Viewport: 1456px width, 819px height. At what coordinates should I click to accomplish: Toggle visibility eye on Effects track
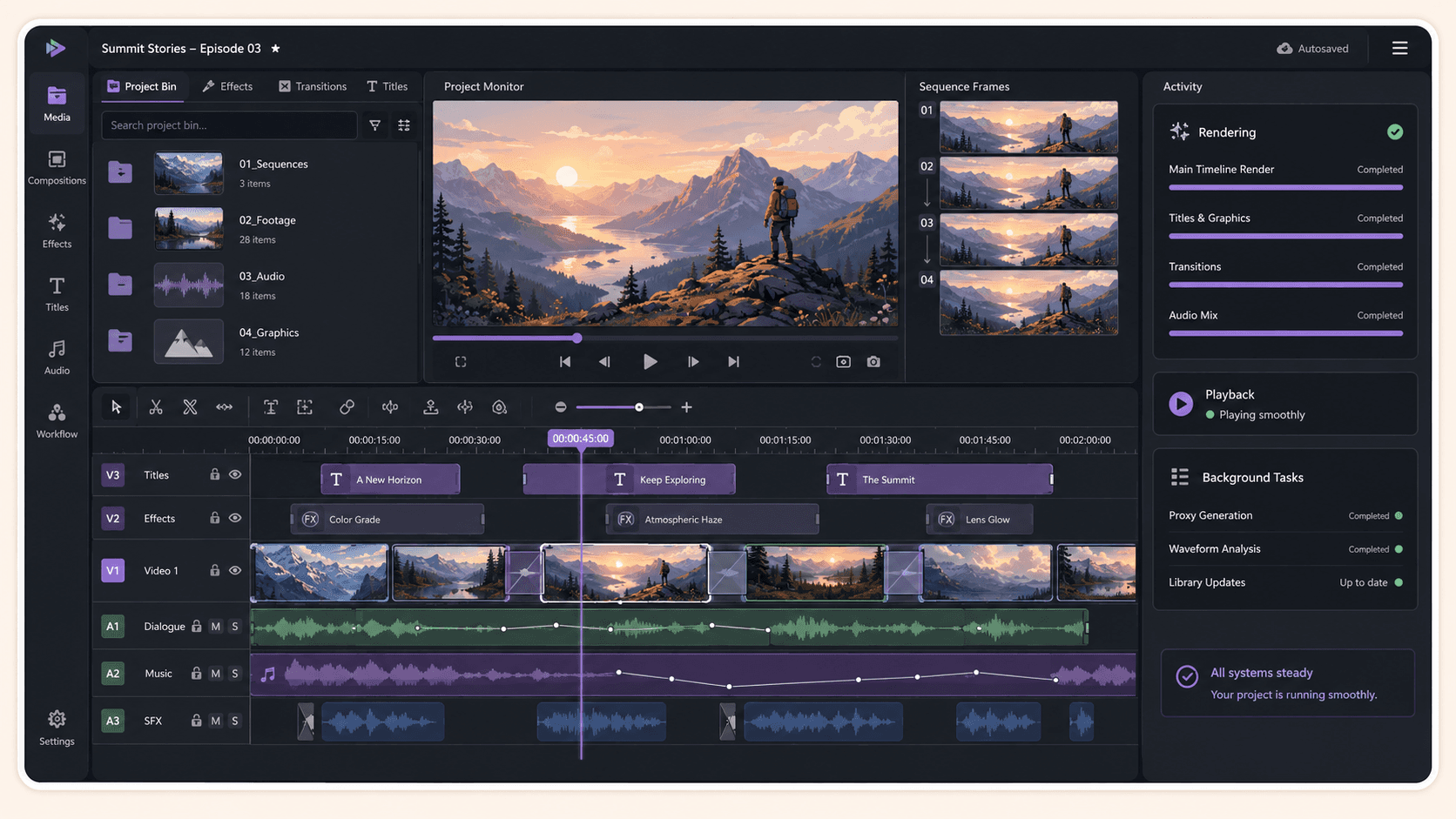[235, 518]
